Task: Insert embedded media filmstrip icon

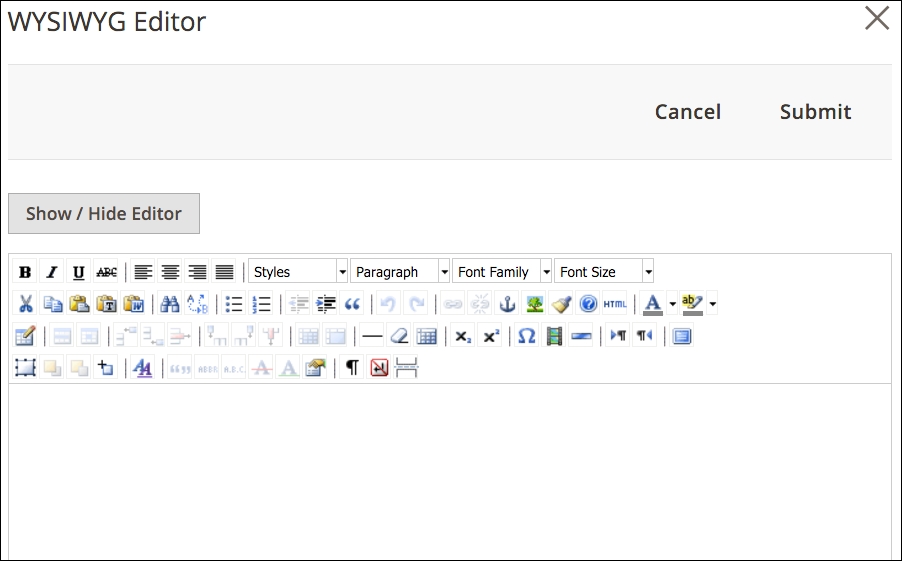Action: point(554,336)
